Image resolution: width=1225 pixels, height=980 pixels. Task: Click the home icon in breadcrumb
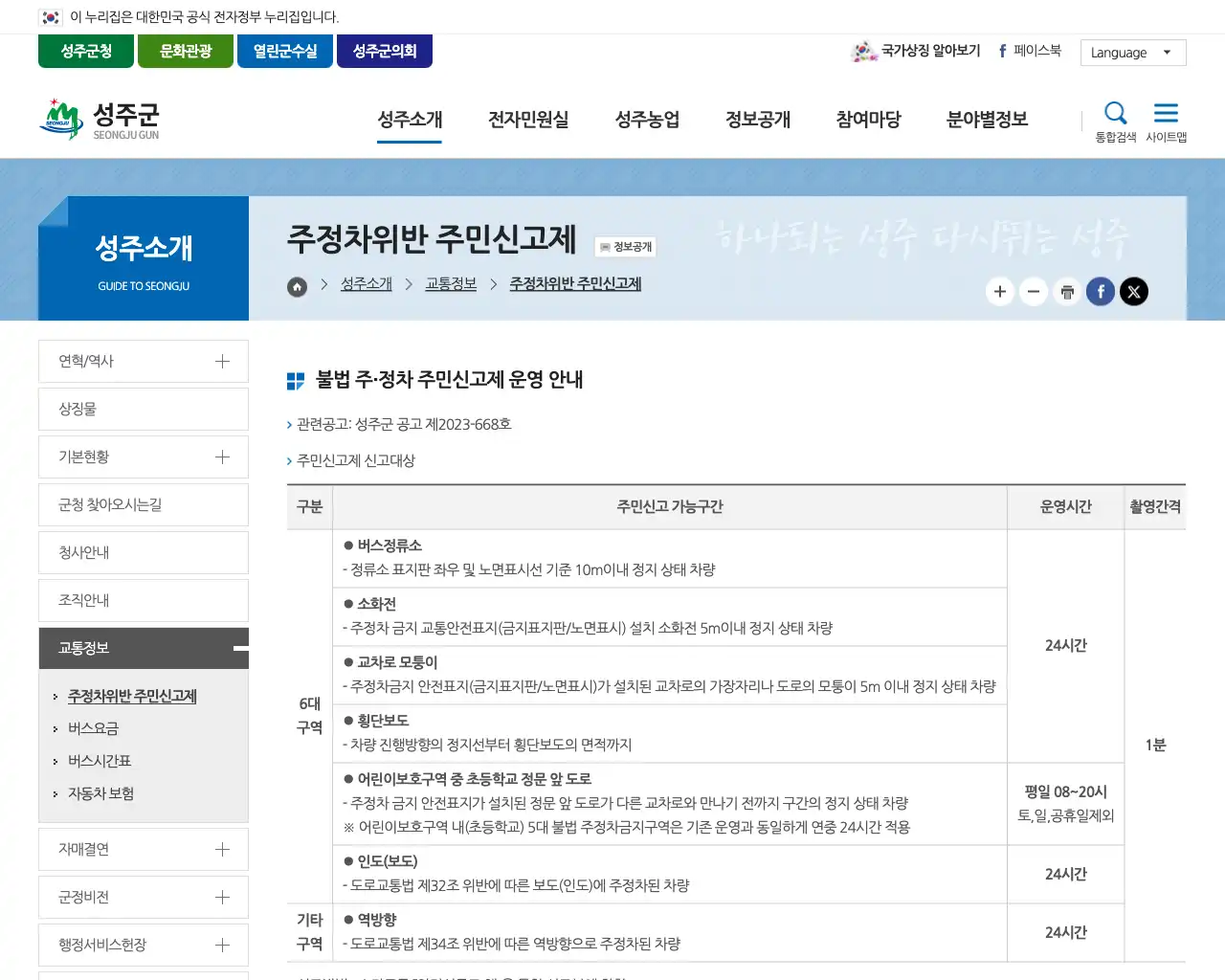pos(298,286)
